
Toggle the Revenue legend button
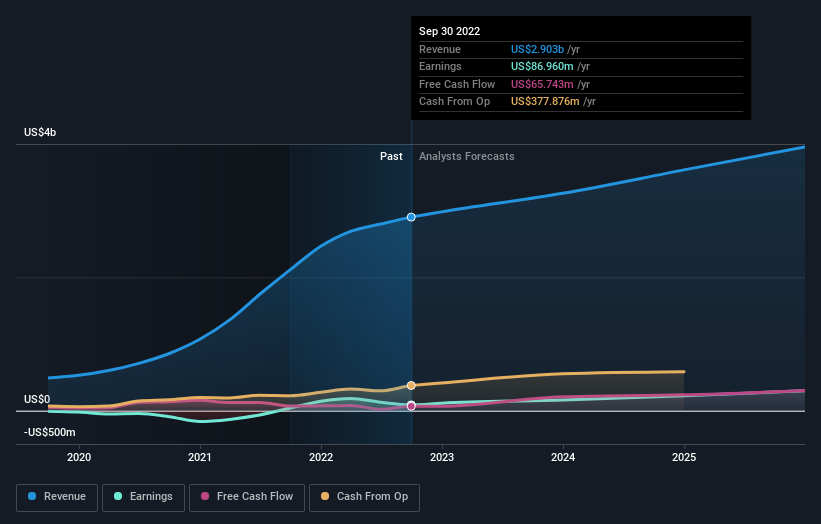pos(57,497)
